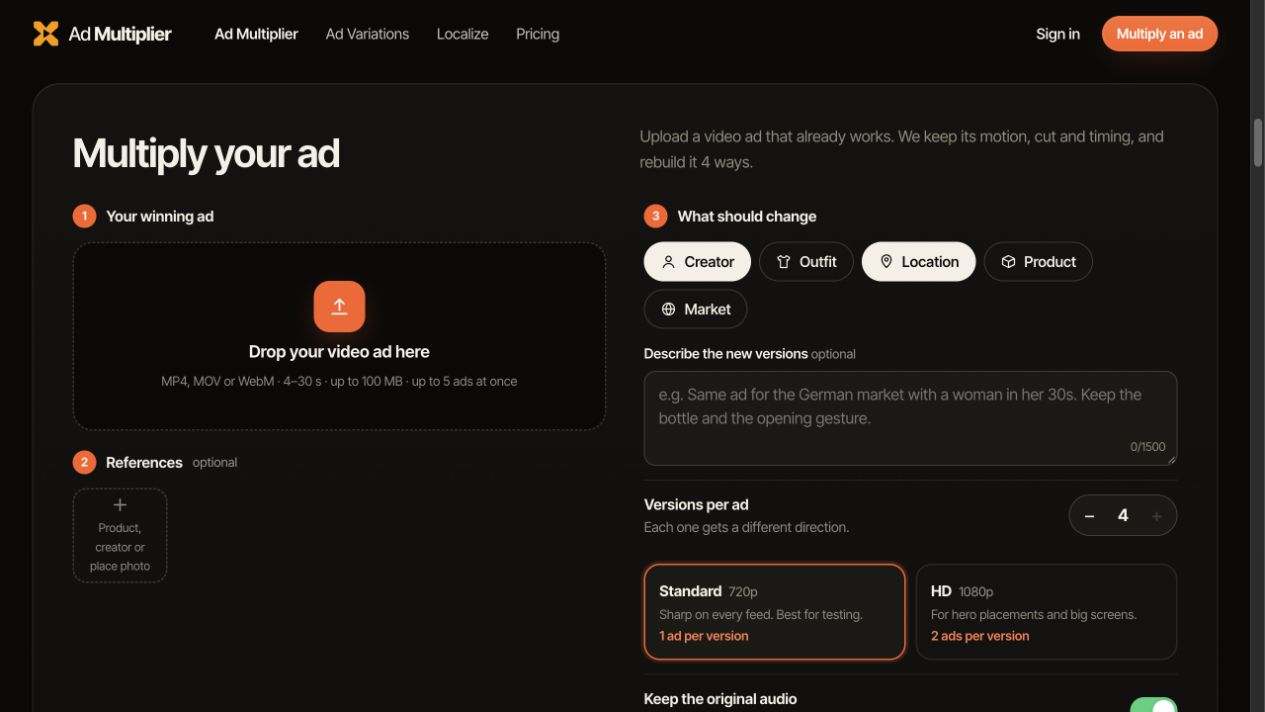Open the Pricing page
Viewport: 1265px width, 712px height.
click(537, 34)
